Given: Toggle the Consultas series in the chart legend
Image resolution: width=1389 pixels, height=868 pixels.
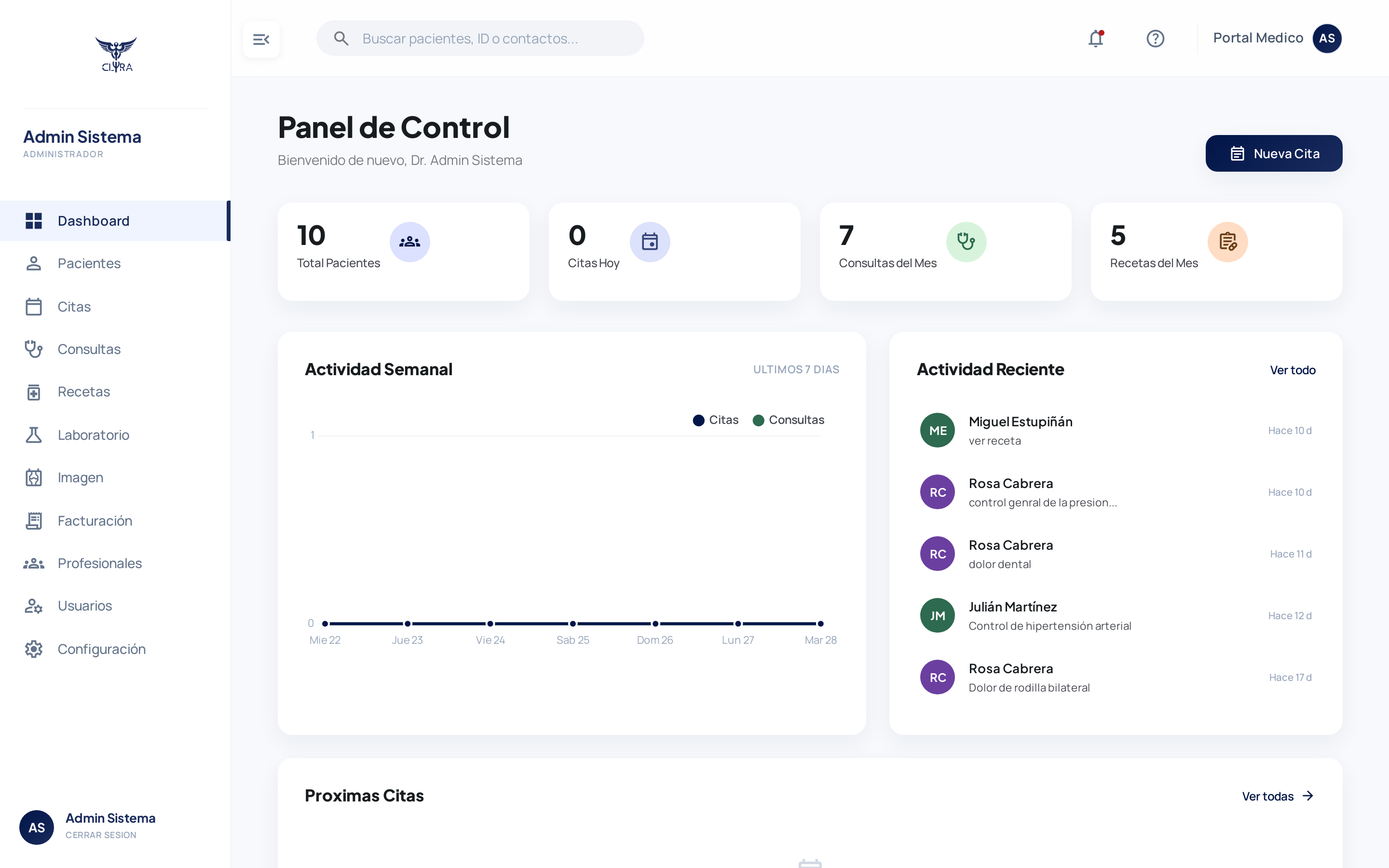Looking at the screenshot, I should 789,420.
